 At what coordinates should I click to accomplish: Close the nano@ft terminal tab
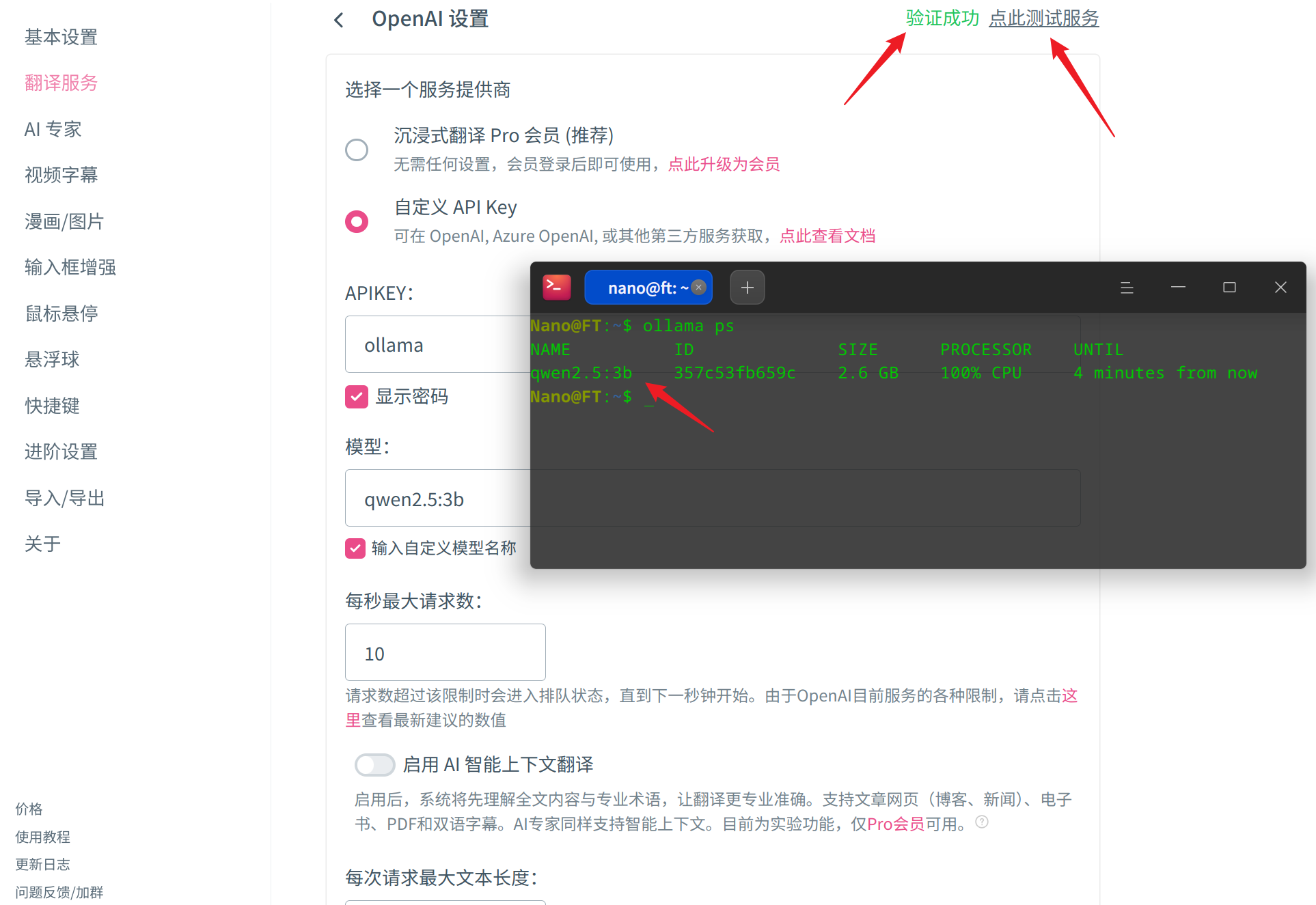pos(698,288)
